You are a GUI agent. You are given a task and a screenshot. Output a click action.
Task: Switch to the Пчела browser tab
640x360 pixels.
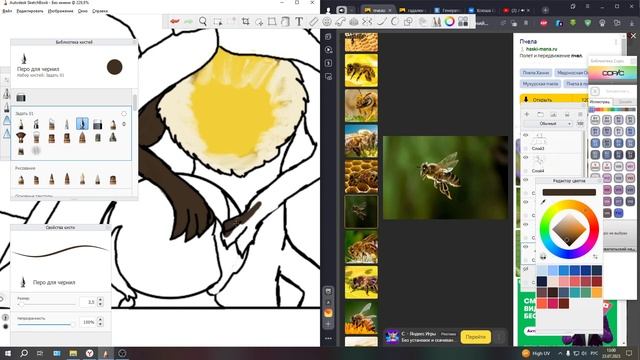click(378, 10)
